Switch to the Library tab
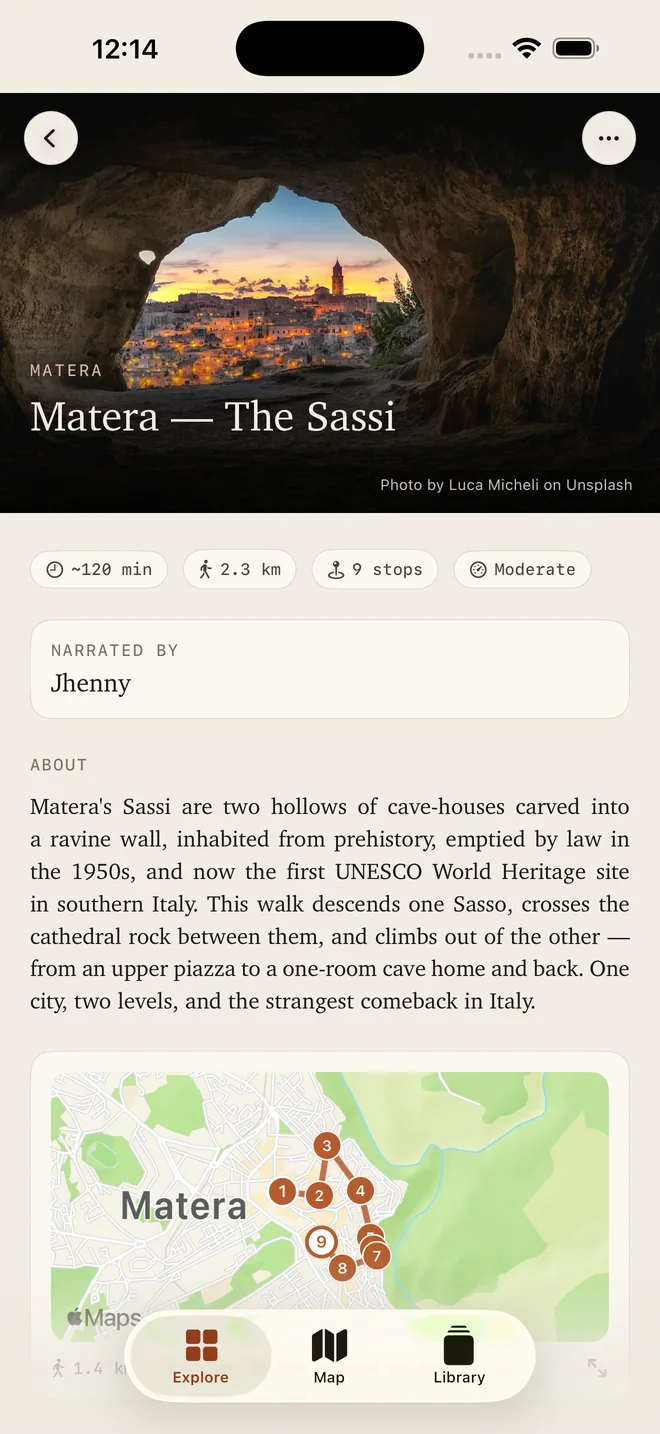The image size is (660, 1434). [459, 1356]
